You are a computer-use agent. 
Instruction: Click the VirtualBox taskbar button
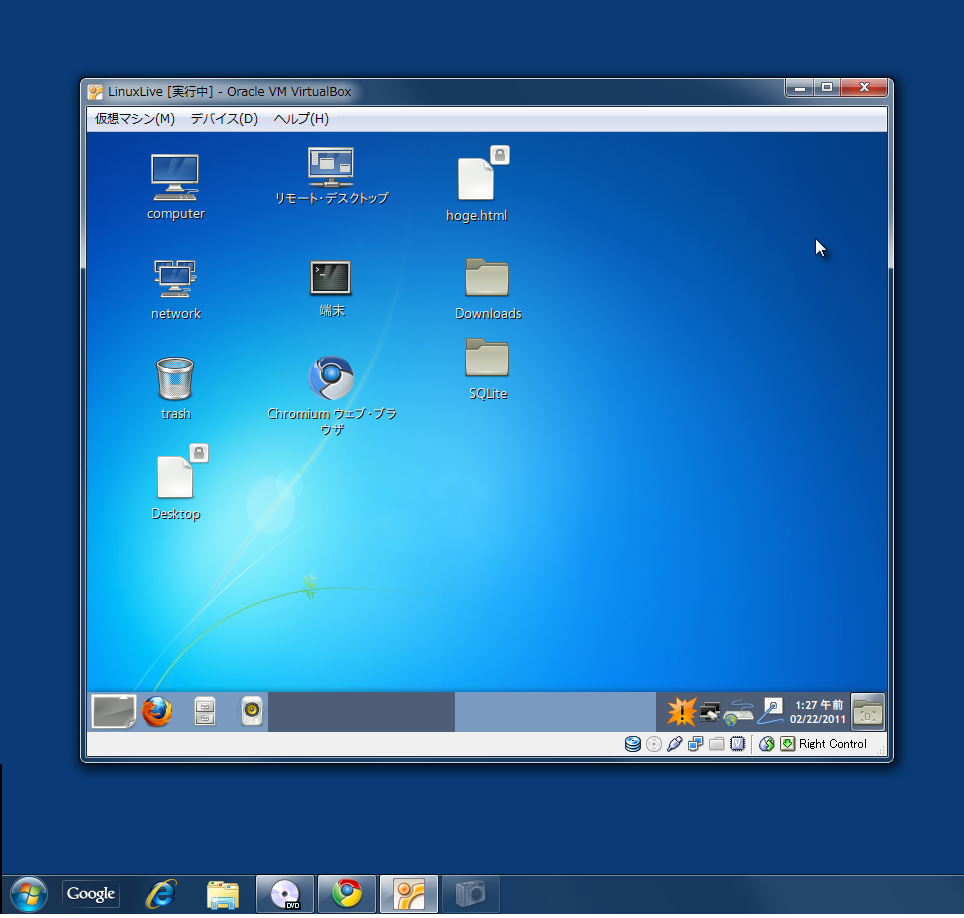[x=409, y=894]
